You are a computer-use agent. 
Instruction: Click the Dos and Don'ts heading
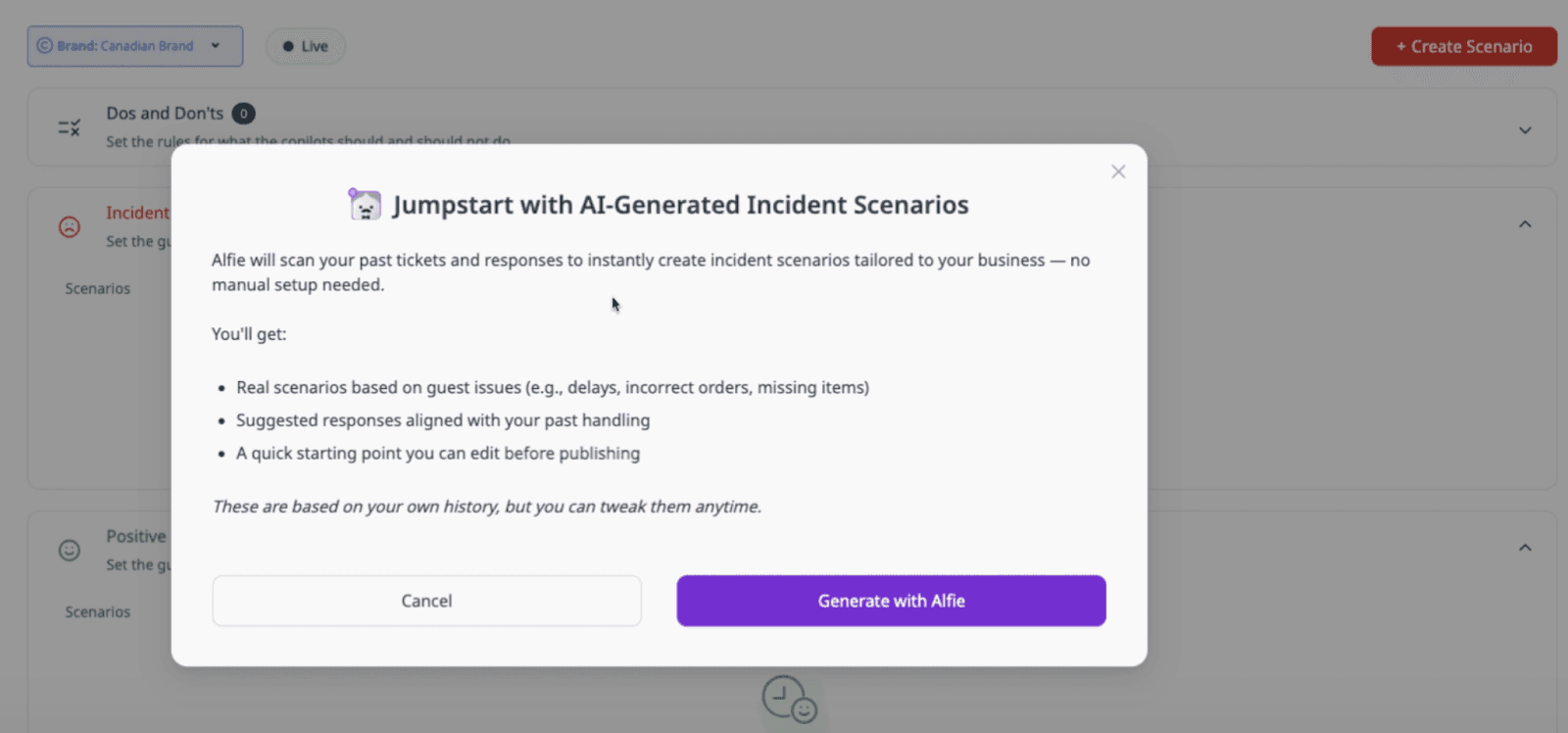[165, 114]
